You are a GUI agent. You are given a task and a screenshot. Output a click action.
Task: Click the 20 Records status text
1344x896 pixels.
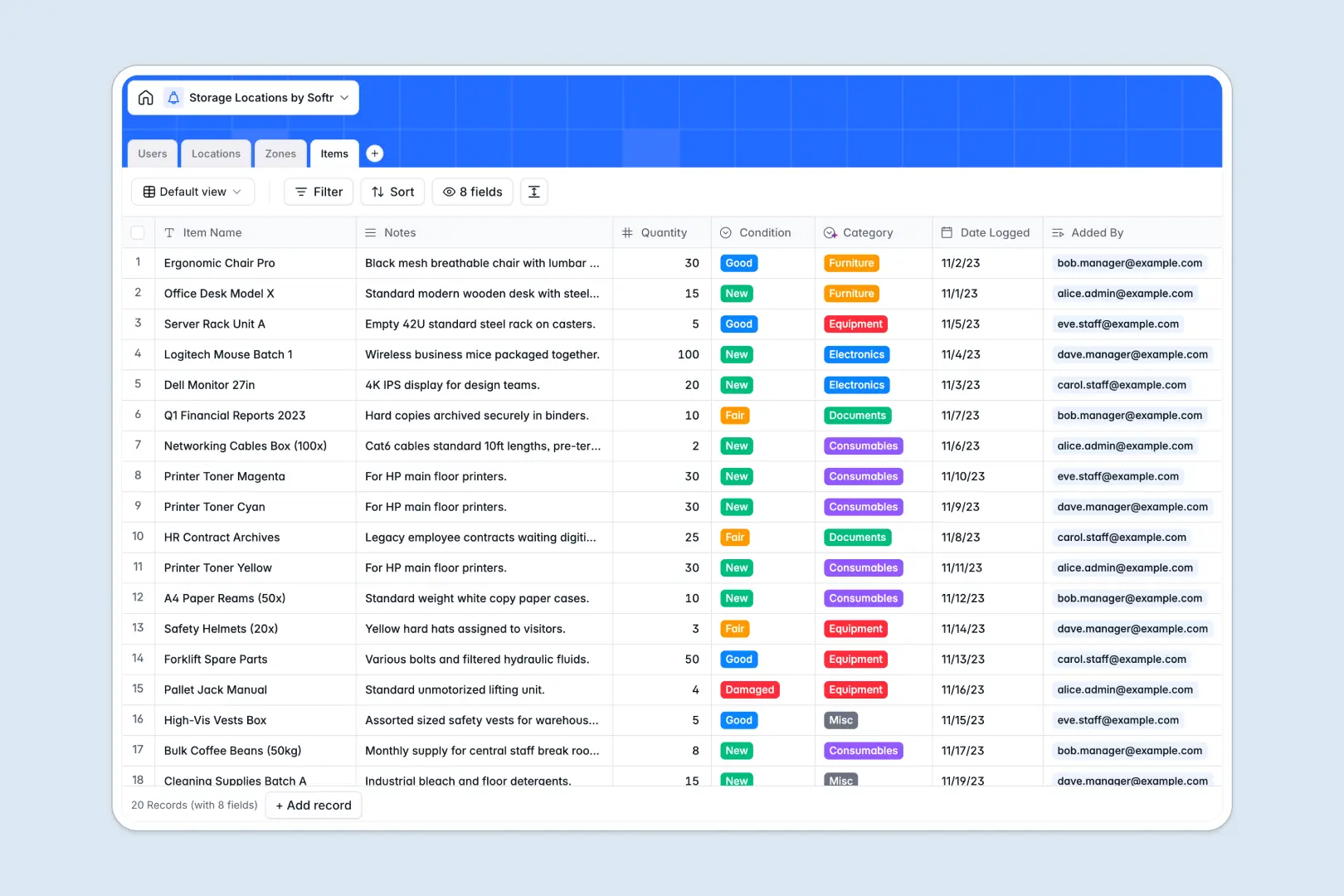[x=194, y=806]
